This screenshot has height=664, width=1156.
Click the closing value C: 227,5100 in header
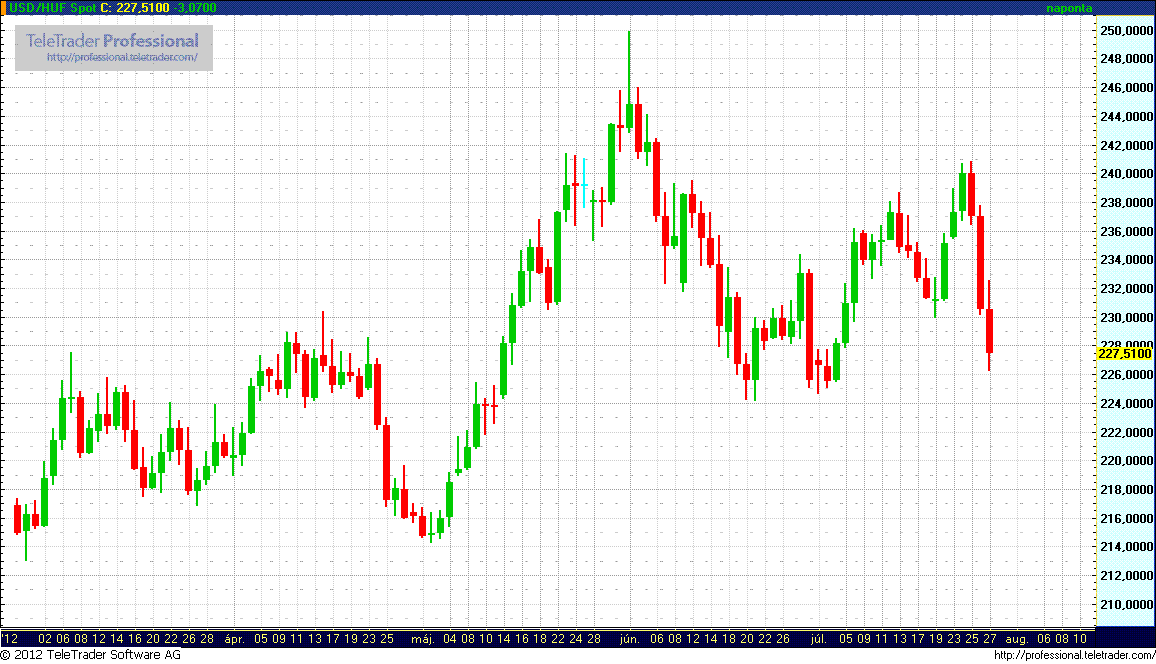pos(143,7)
